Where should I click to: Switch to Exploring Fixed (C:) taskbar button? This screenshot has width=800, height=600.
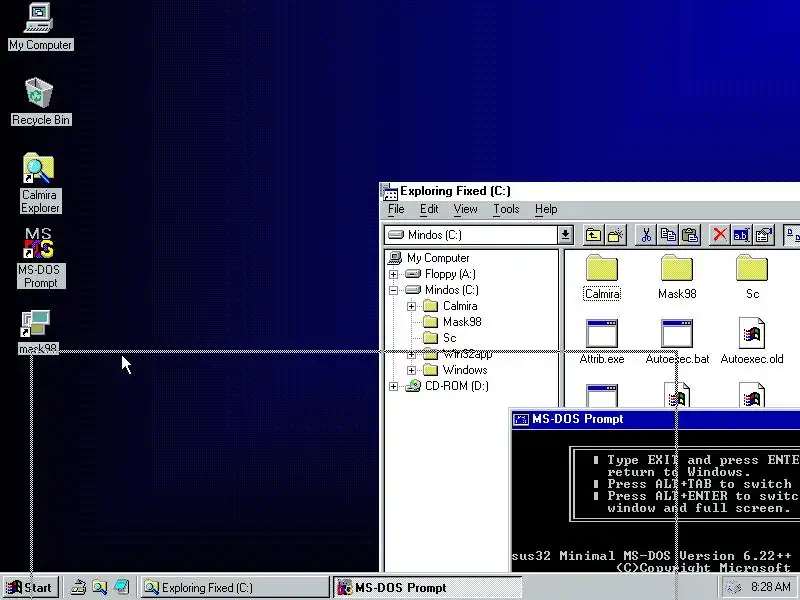pyautogui.click(x=235, y=587)
